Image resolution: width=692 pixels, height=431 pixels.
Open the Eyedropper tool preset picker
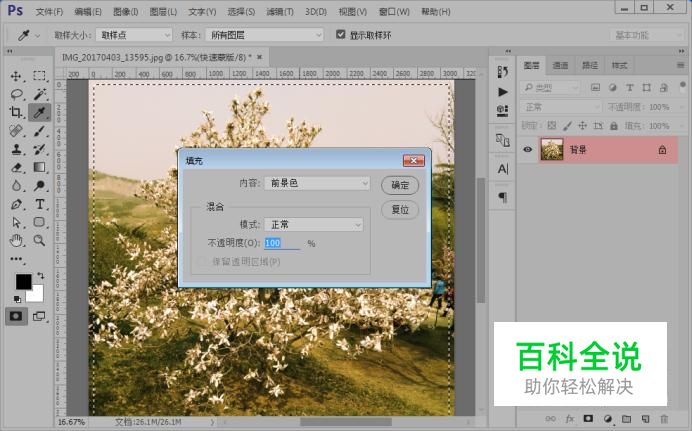(x=27, y=35)
